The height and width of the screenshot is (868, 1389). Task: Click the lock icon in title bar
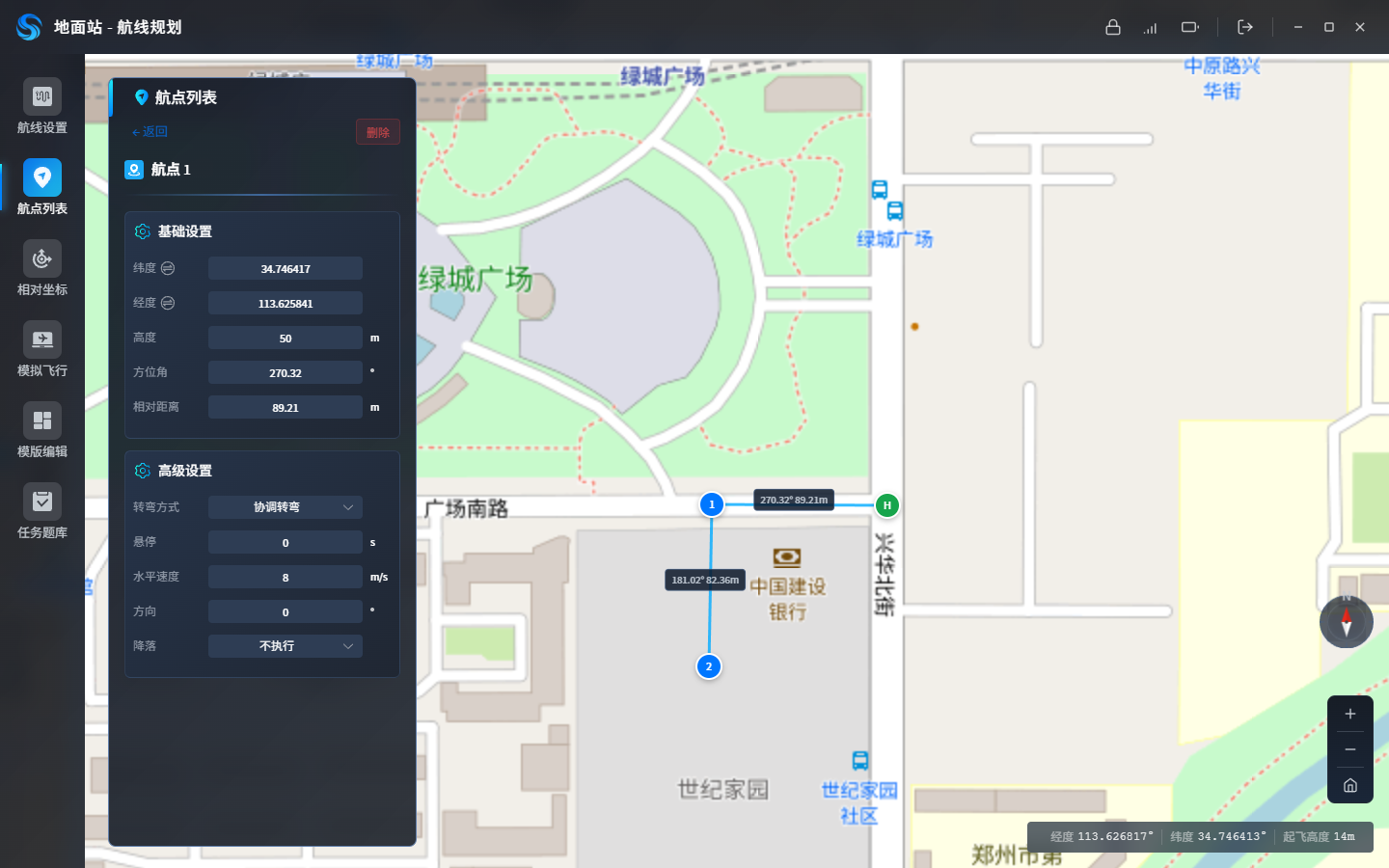[1113, 27]
